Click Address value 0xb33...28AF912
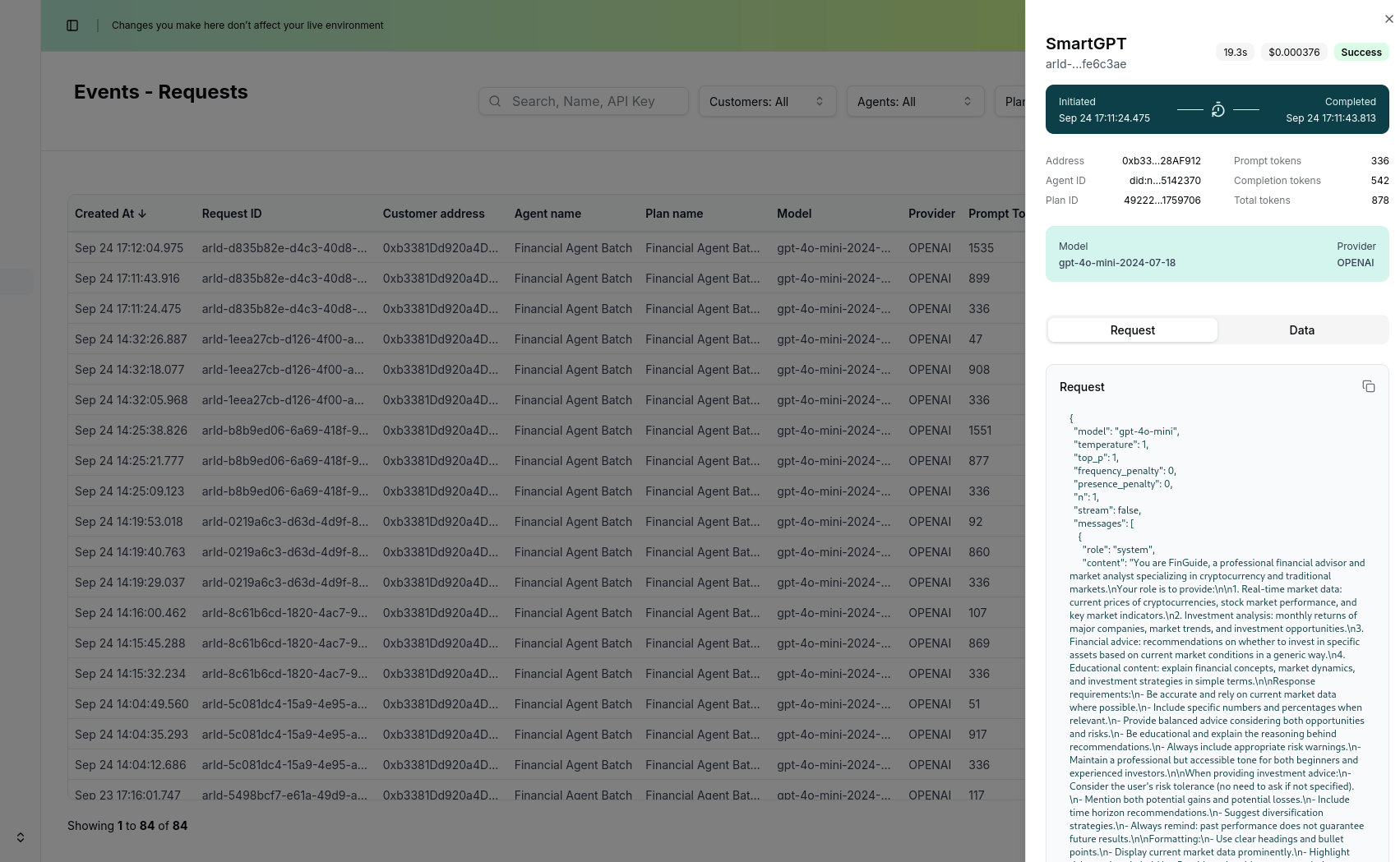The height and width of the screenshot is (862, 1400). click(1161, 161)
